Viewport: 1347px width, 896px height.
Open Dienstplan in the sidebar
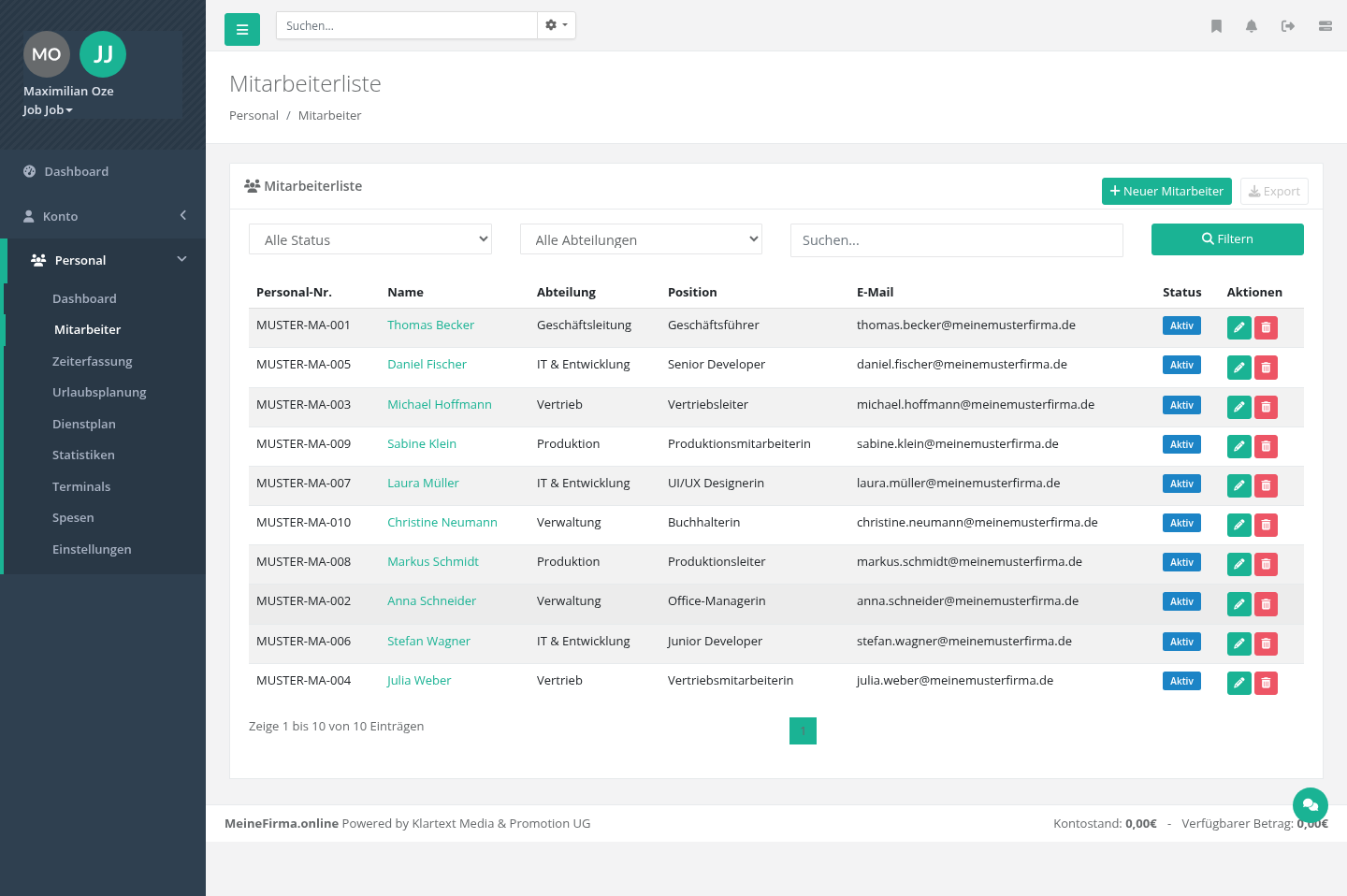pos(84,424)
